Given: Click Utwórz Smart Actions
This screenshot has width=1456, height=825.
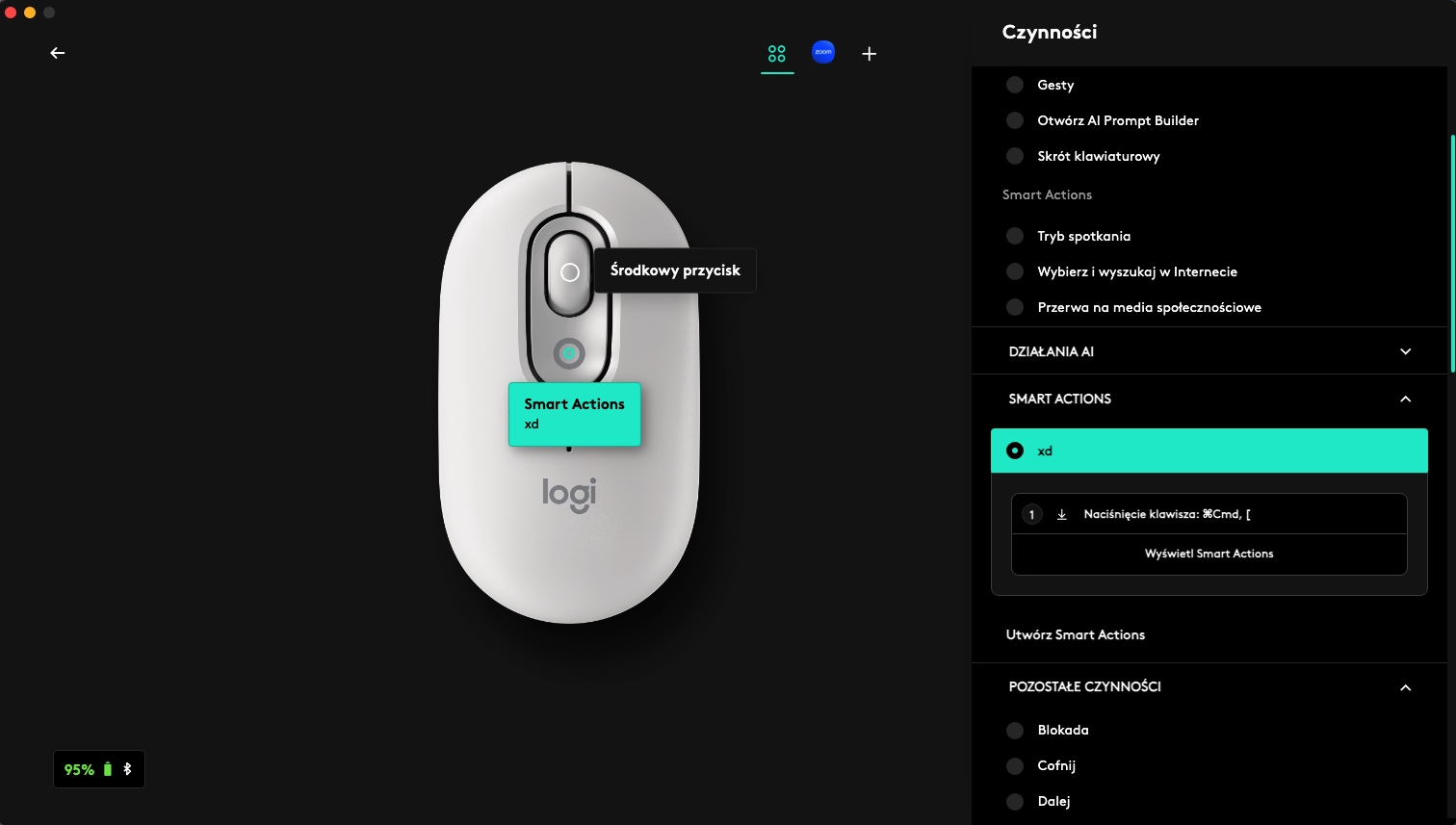Looking at the screenshot, I should [x=1076, y=634].
